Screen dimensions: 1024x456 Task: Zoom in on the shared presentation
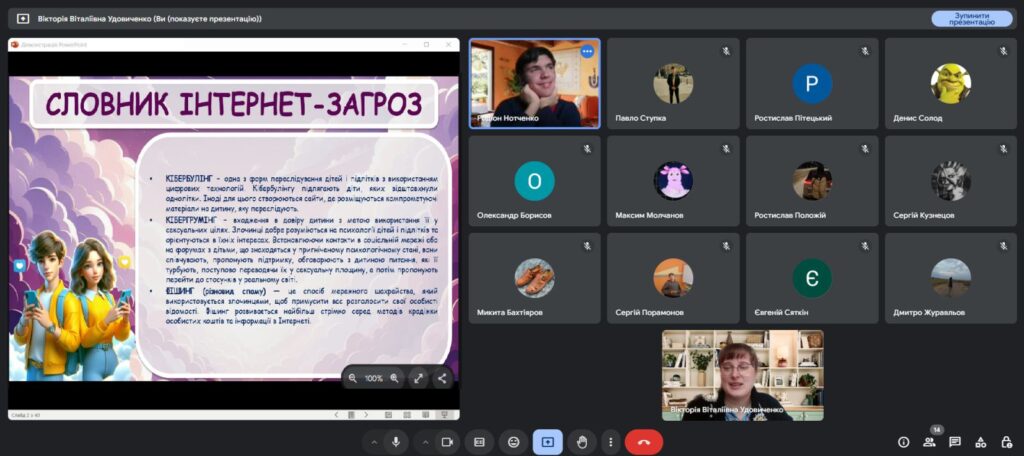coord(394,379)
